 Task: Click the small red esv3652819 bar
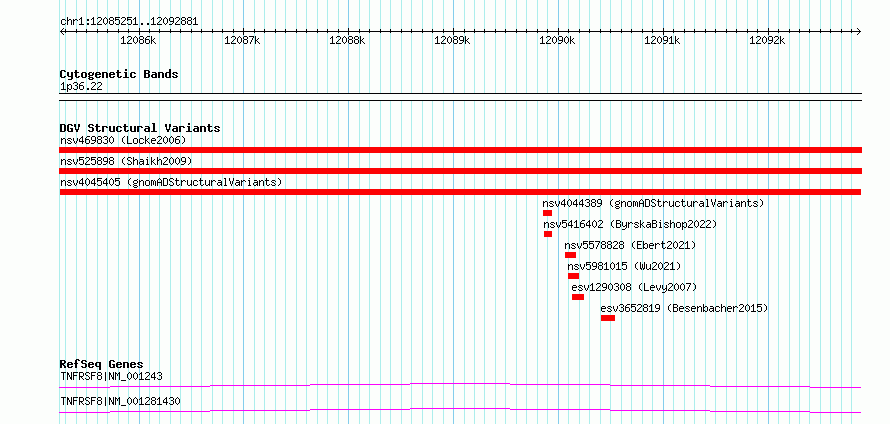[x=608, y=318]
